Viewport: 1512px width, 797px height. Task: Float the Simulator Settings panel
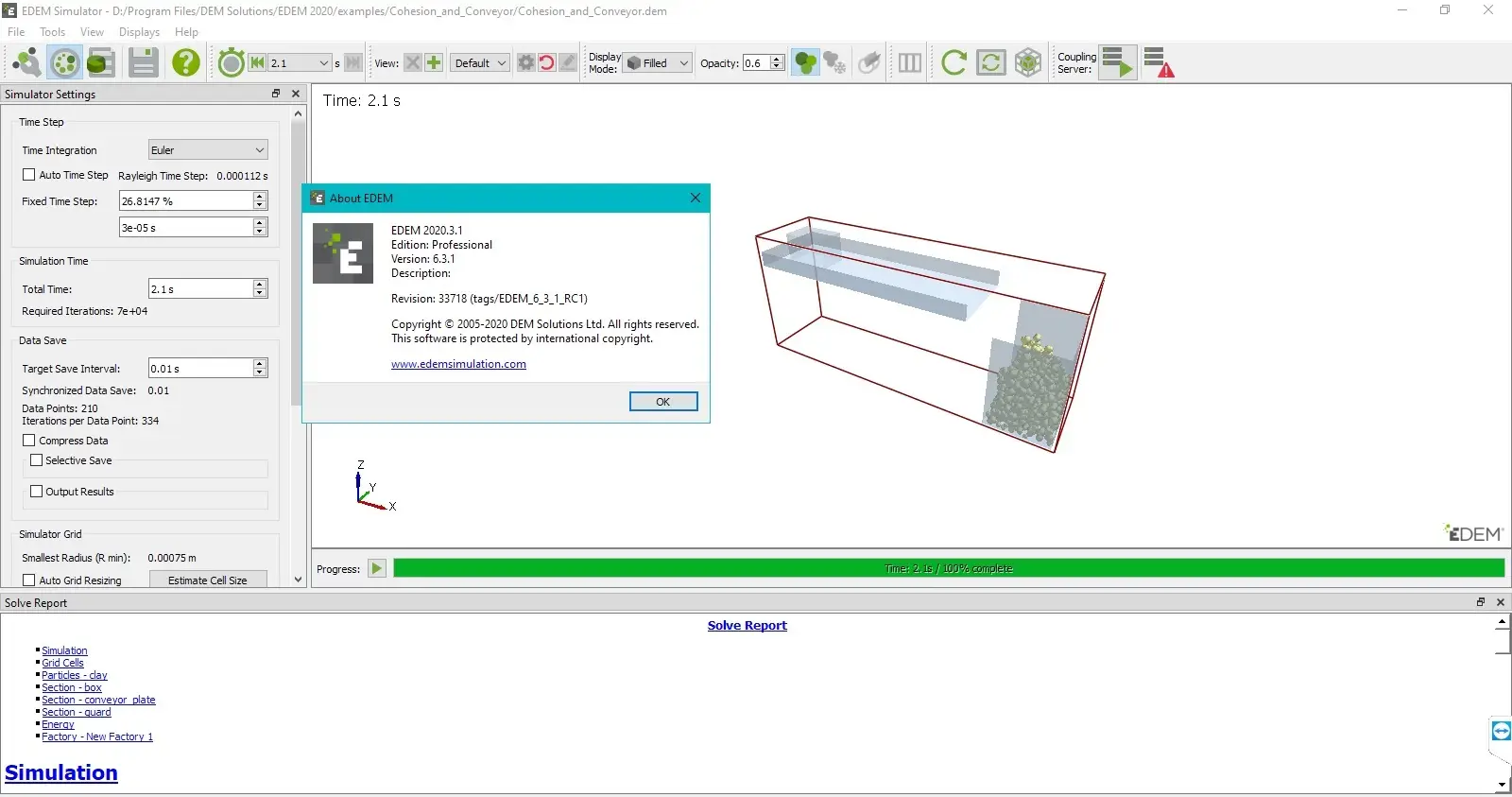tap(276, 94)
